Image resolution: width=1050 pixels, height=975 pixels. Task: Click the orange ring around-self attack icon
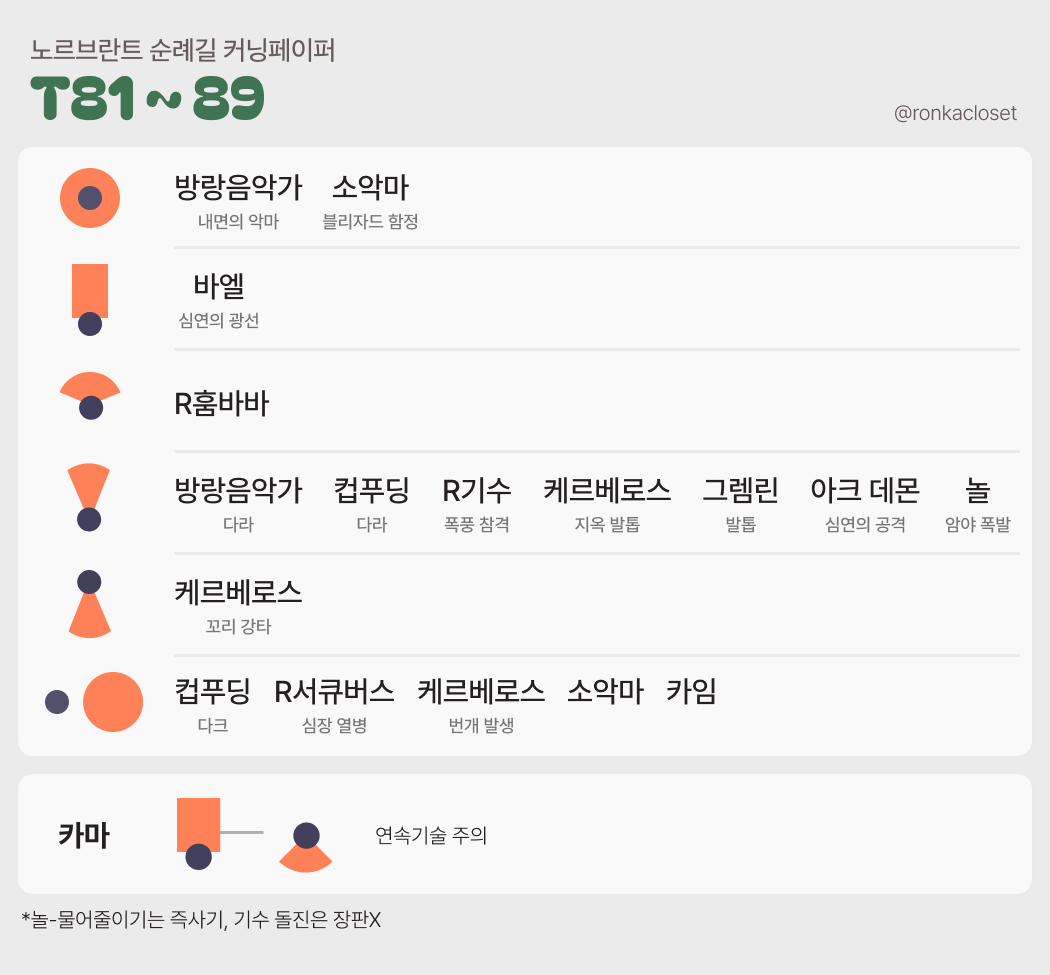point(90,198)
